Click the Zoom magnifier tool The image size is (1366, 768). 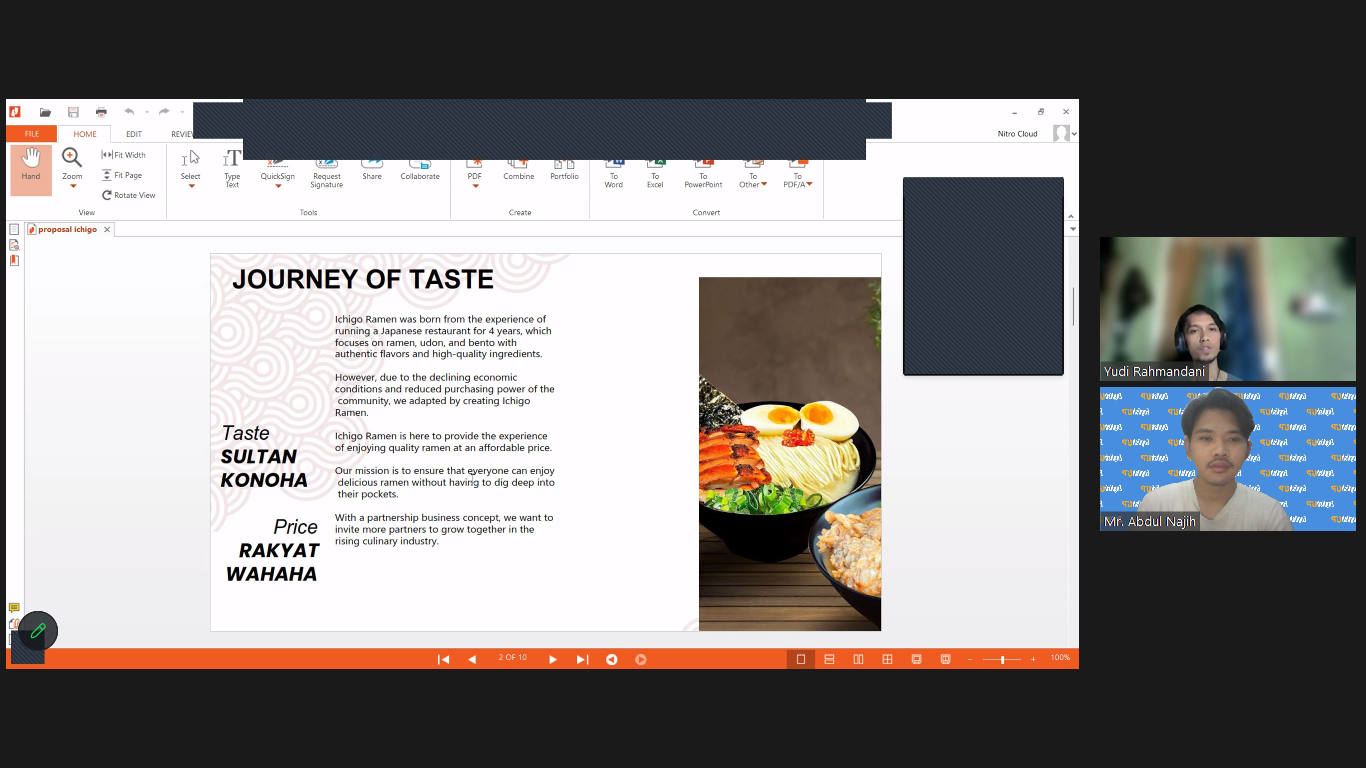point(72,157)
